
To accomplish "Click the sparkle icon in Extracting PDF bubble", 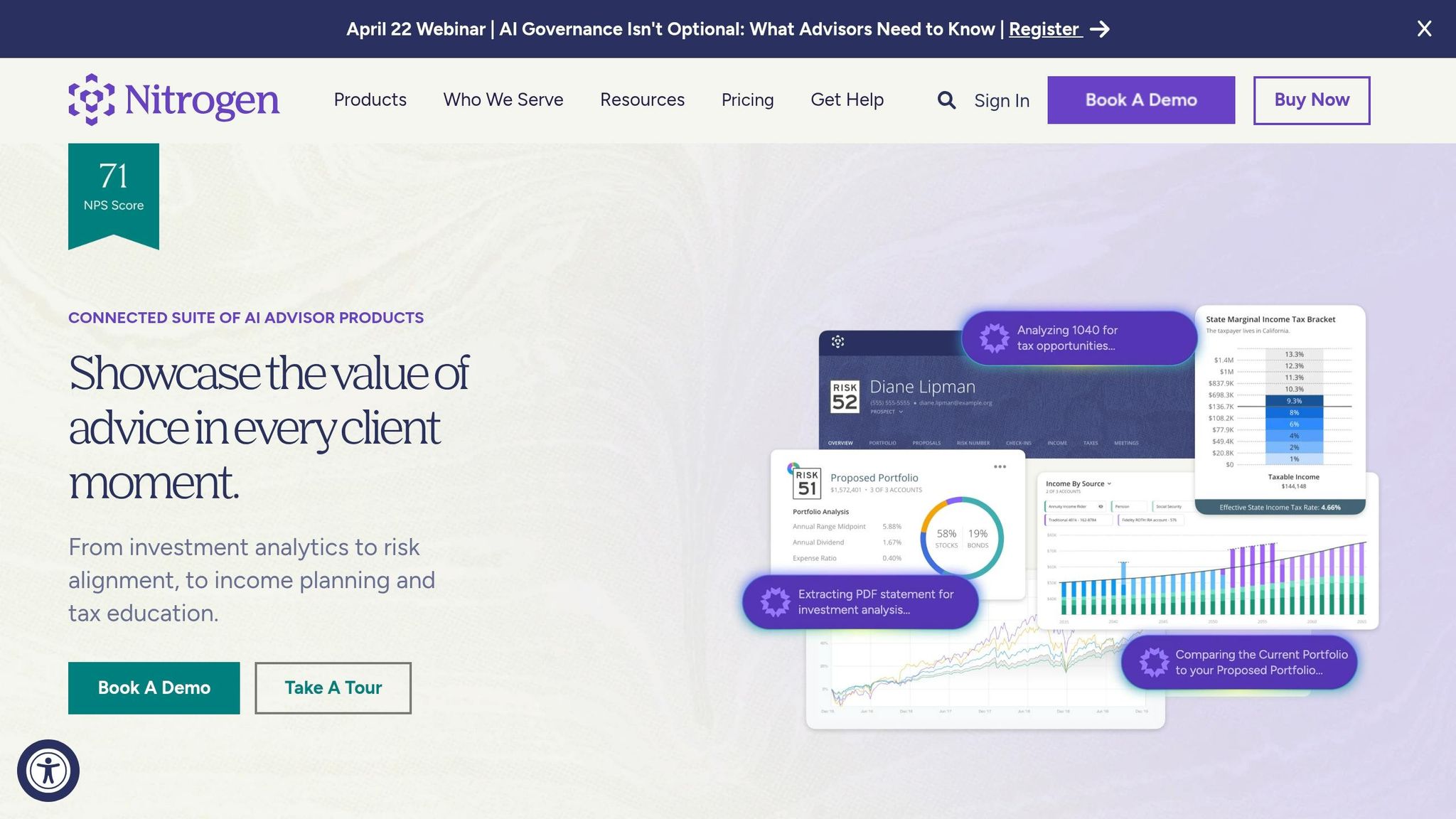I will (x=775, y=602).
